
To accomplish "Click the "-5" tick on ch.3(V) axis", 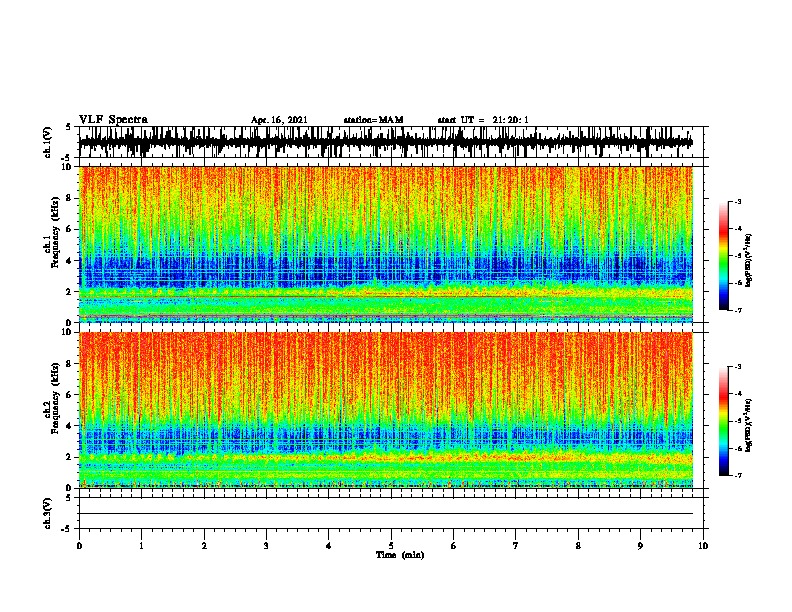I will (67, 529).
